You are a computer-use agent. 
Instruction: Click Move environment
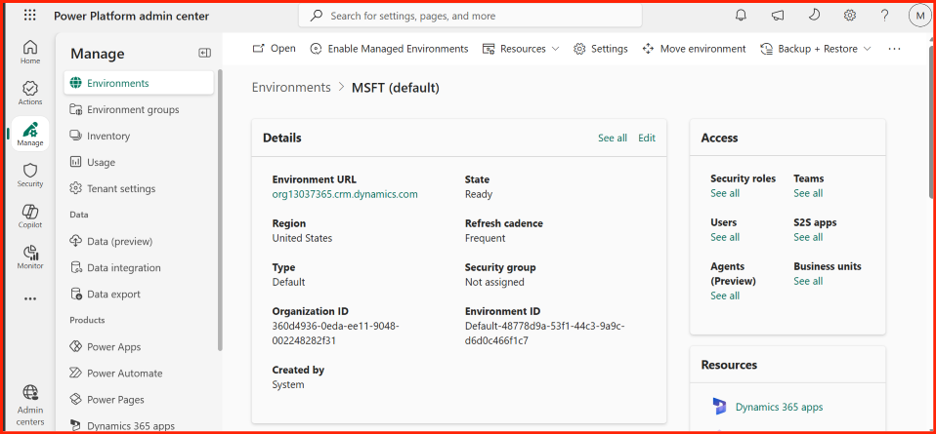694,48
